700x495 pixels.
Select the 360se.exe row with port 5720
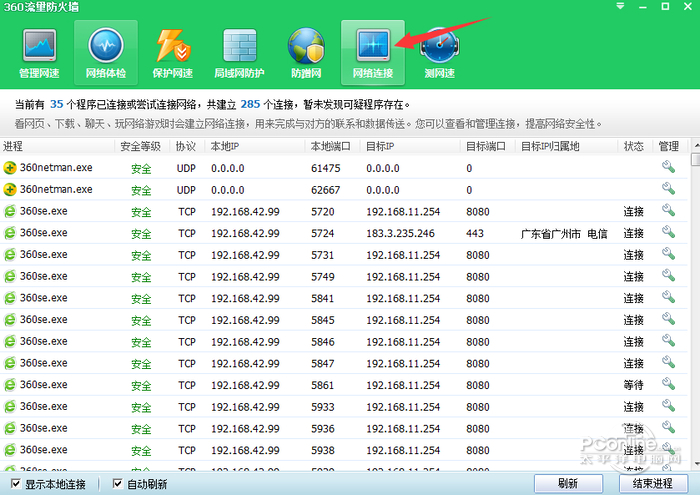click(x=300, y=211)
